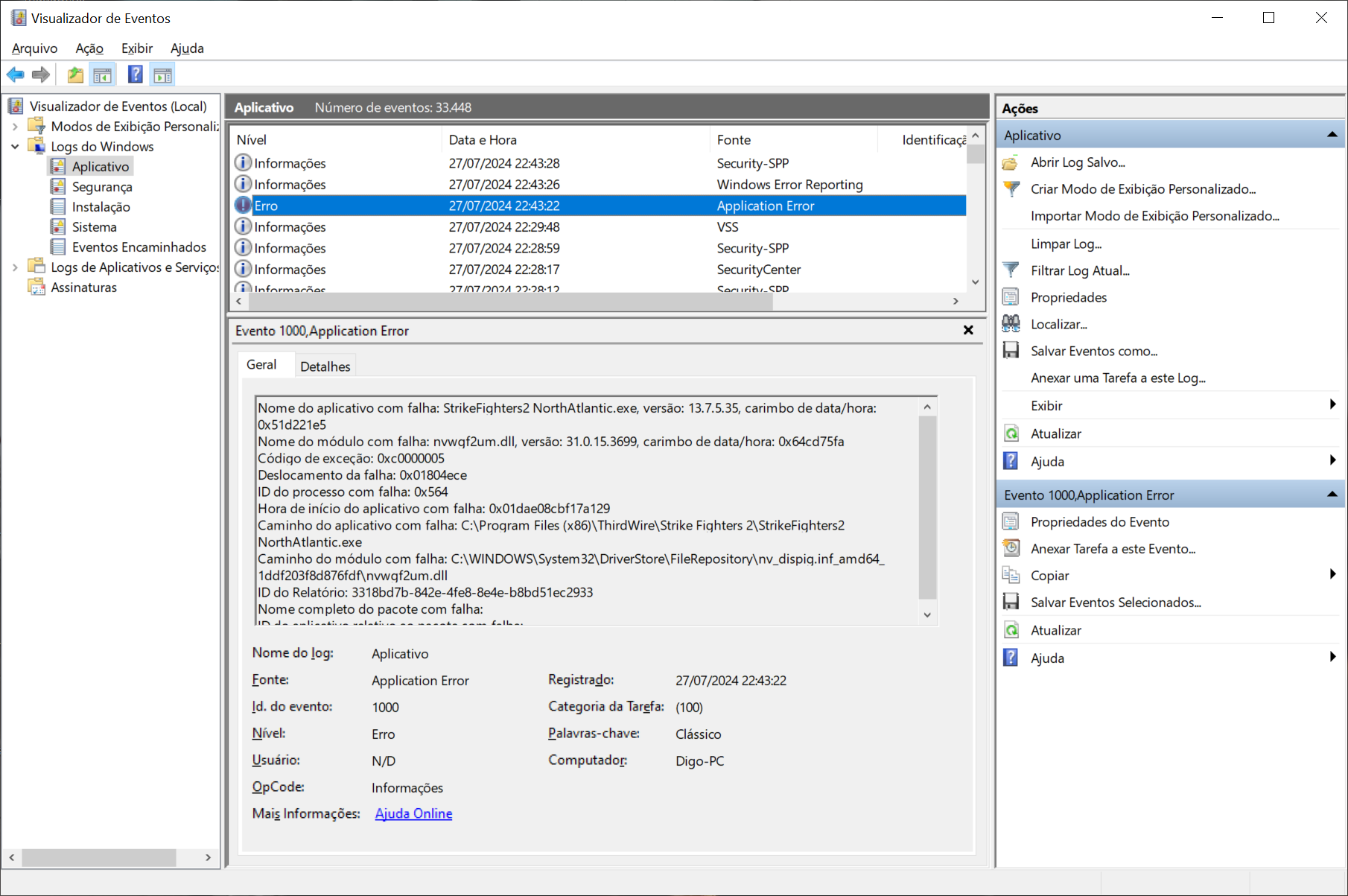Open the Arquivo menu
The image size is (1348, 896).
click(34, 48)
